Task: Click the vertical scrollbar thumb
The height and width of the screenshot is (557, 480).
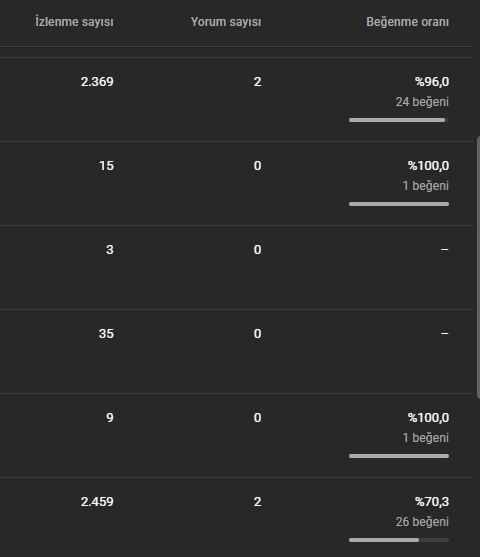Action: coord(478,267)
